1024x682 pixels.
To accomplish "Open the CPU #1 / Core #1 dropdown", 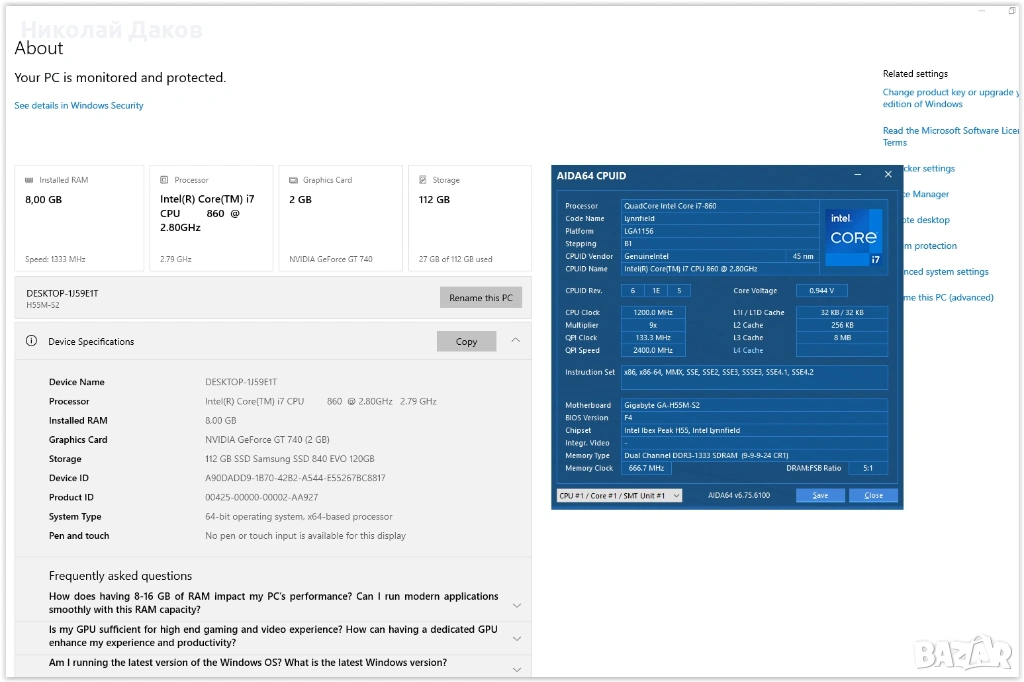I will click(619, 496).
